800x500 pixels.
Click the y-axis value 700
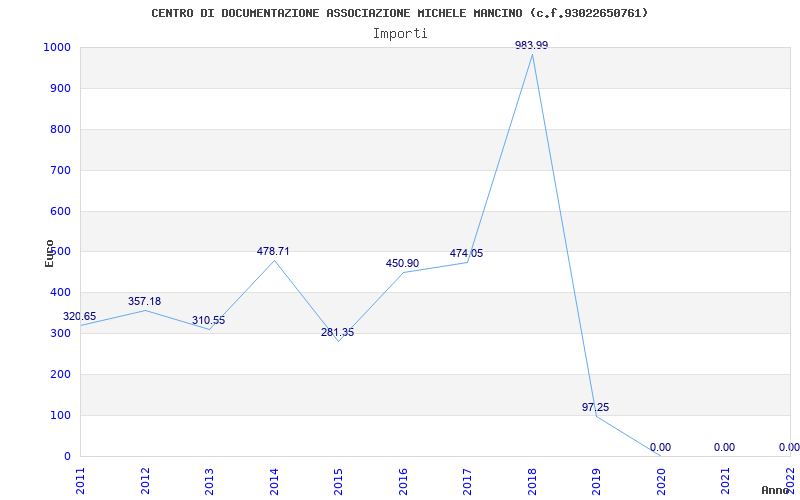60,170
